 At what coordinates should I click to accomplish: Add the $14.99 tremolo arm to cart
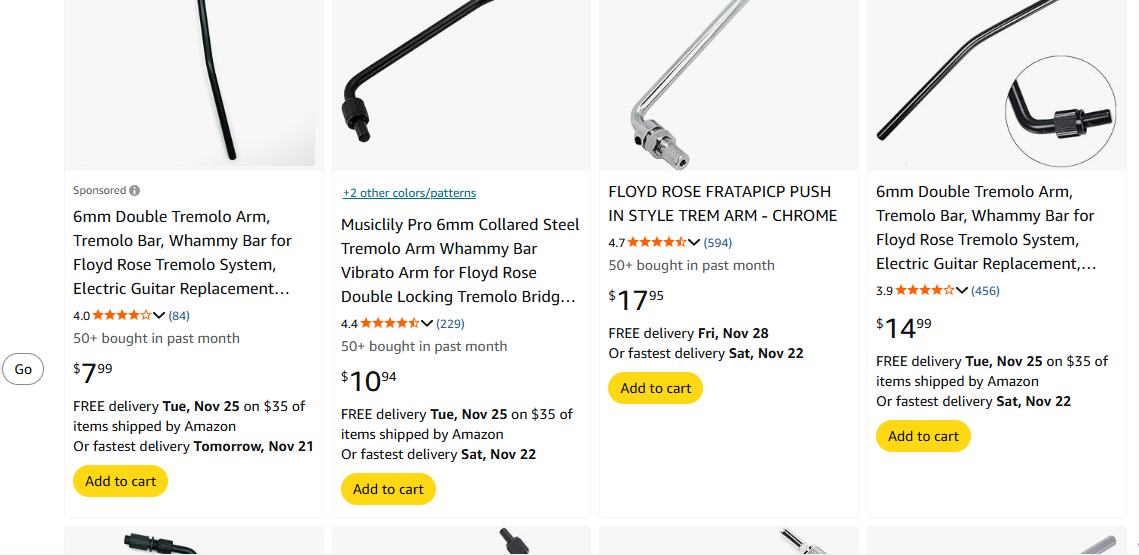[x=923, y=436]
